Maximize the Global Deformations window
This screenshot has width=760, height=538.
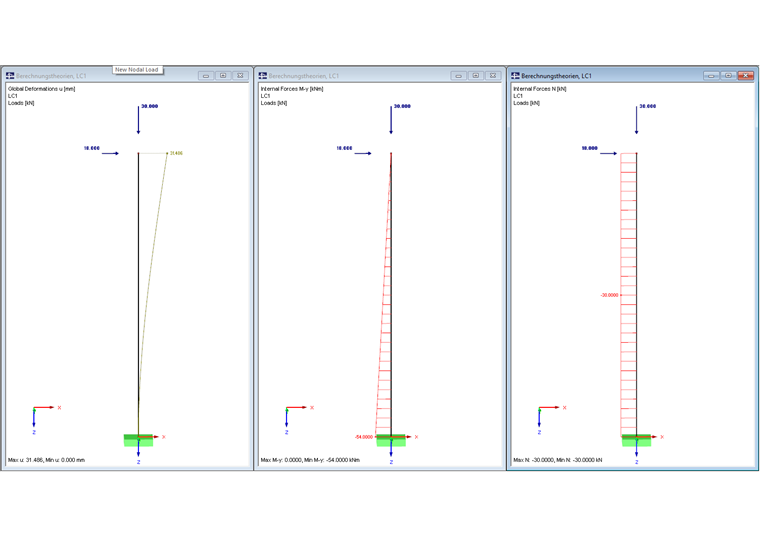(223, 76)
